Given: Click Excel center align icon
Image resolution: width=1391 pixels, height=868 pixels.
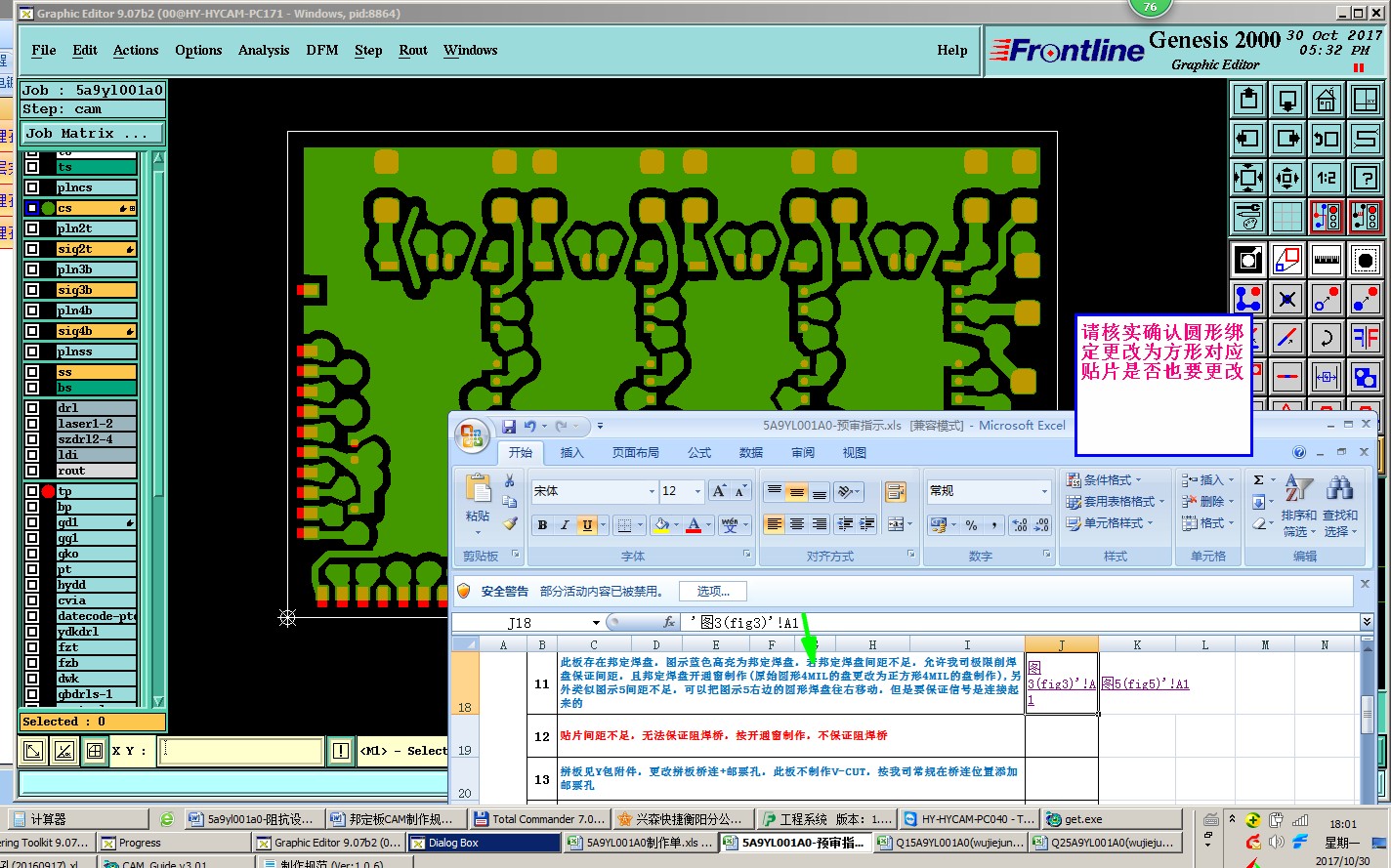Looking at the screenshot, I should (797, 524).
